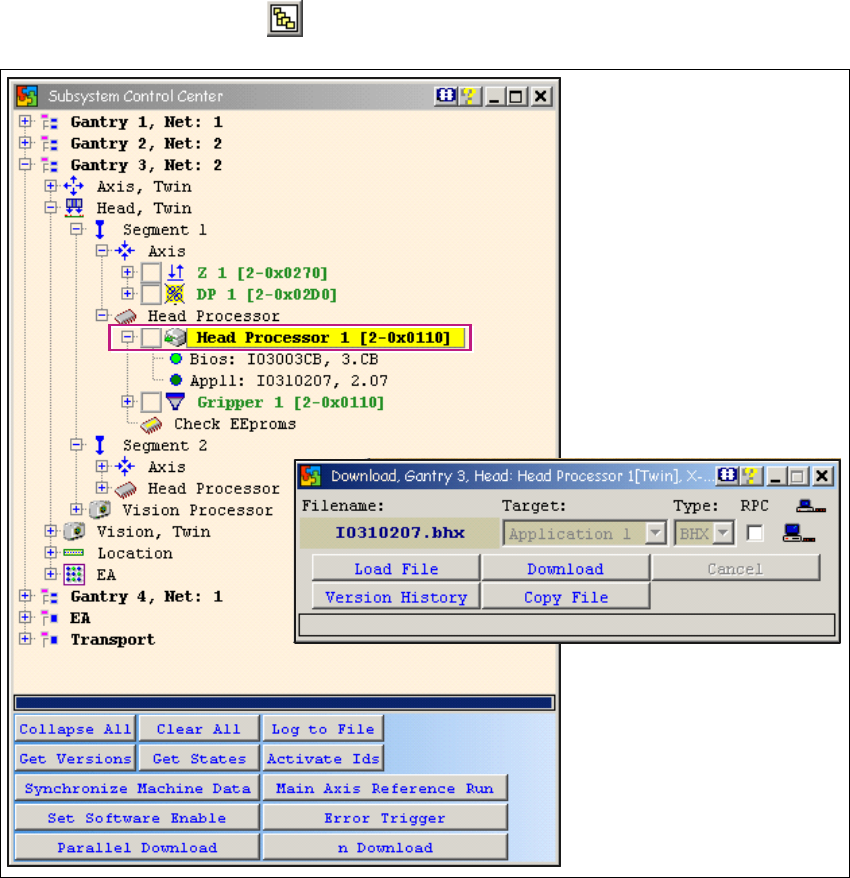Click the help icon in Download dialog title bar
850x878 pixels.
point(750,476)
